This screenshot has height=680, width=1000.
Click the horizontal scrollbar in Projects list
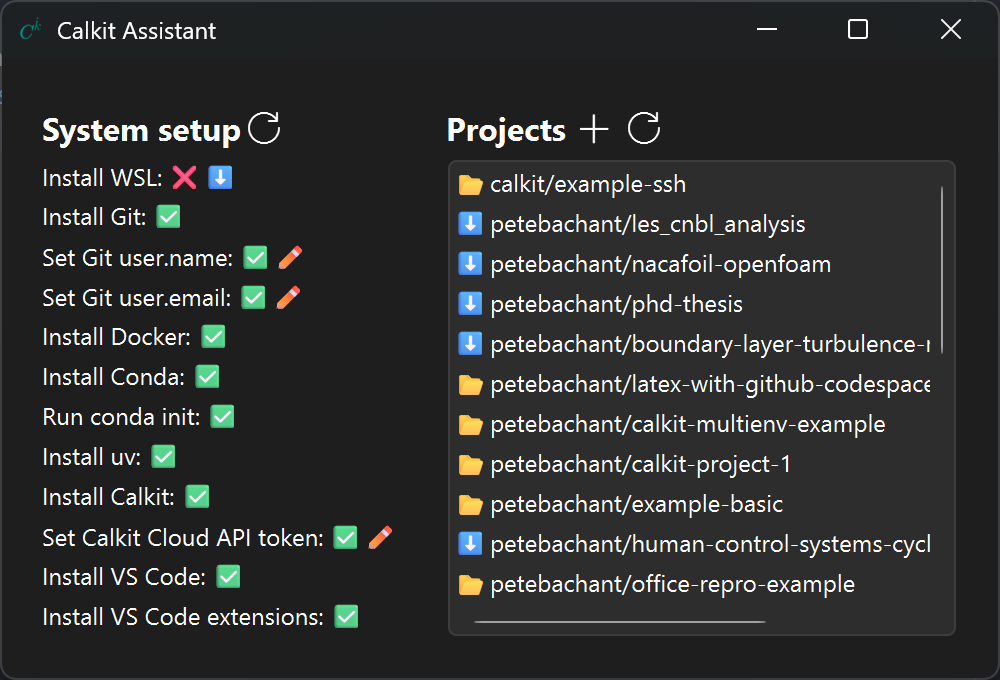[620, 621]
